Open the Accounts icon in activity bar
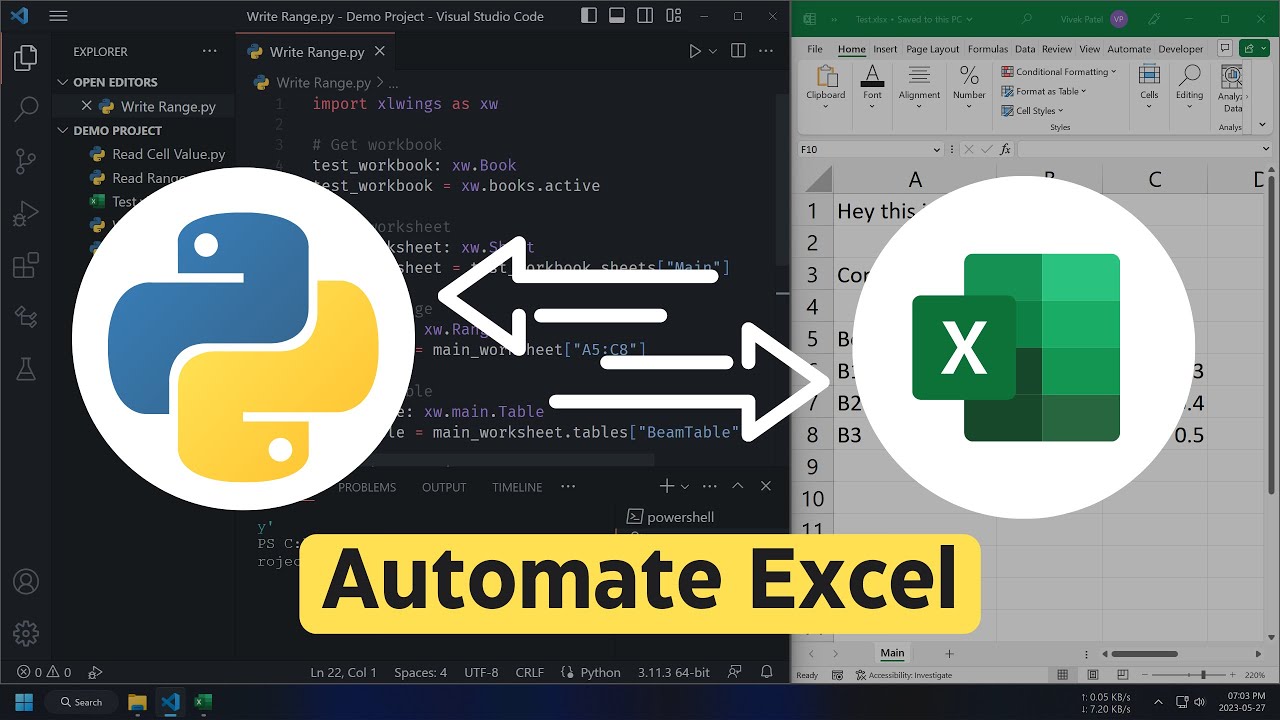 coord(26,582)
